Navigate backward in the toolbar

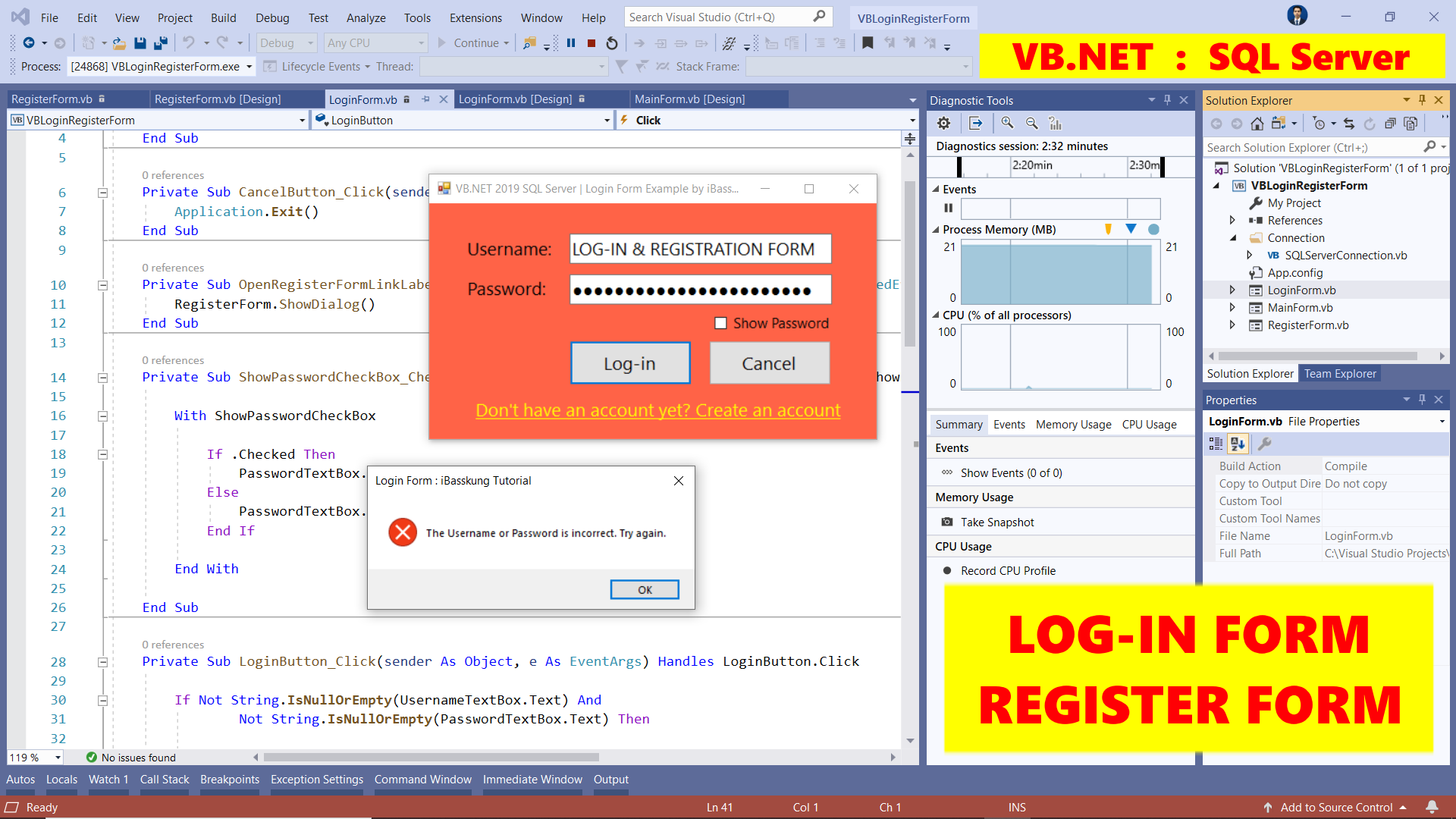click(x=29, y=43)
